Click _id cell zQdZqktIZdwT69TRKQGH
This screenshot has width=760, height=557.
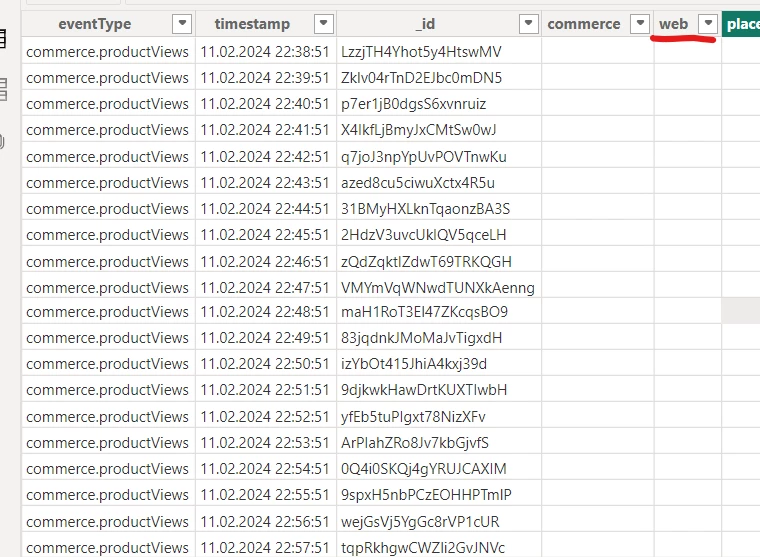point(439,261)
